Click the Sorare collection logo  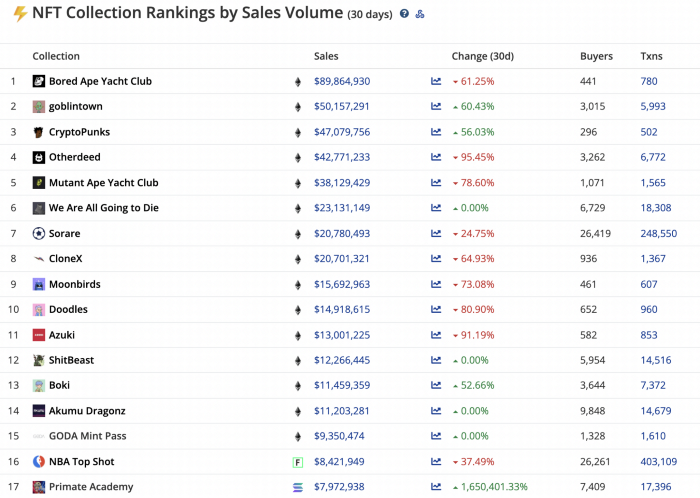tap(39, 233)
